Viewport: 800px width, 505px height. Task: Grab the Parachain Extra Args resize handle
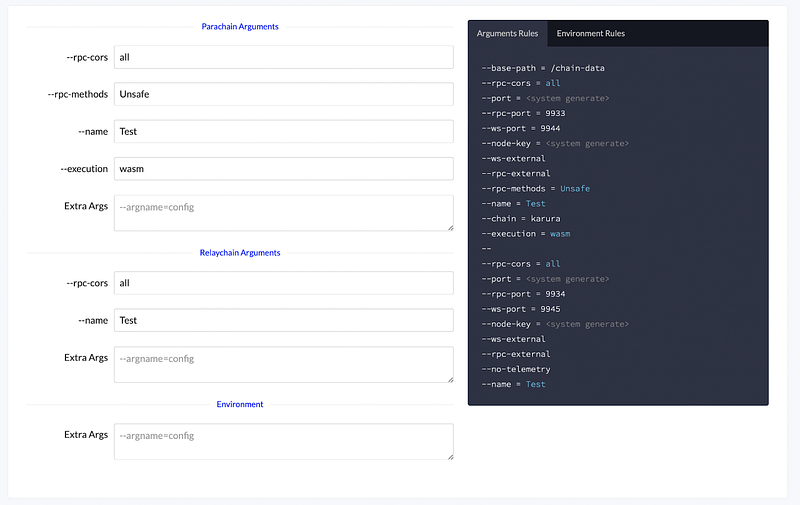pyautogui.click(x=450, y=228)
